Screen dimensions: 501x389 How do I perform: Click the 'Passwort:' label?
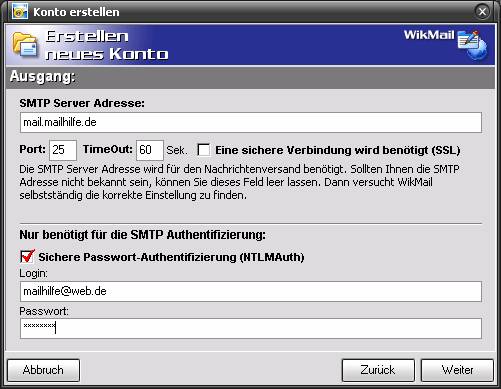pos(44,311)
